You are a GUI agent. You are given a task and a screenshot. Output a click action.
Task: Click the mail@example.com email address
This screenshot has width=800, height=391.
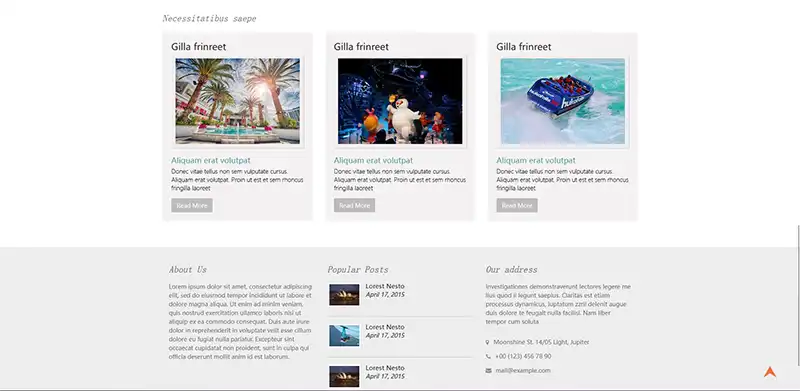click(x=523, y=371)
